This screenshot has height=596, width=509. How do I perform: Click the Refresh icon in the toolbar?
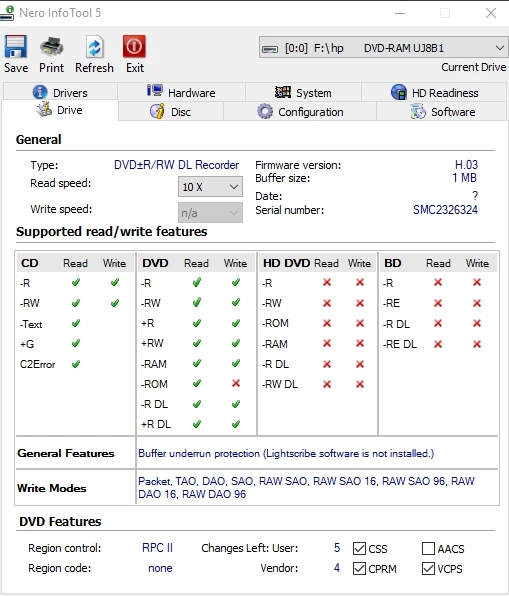coord(94,47)
